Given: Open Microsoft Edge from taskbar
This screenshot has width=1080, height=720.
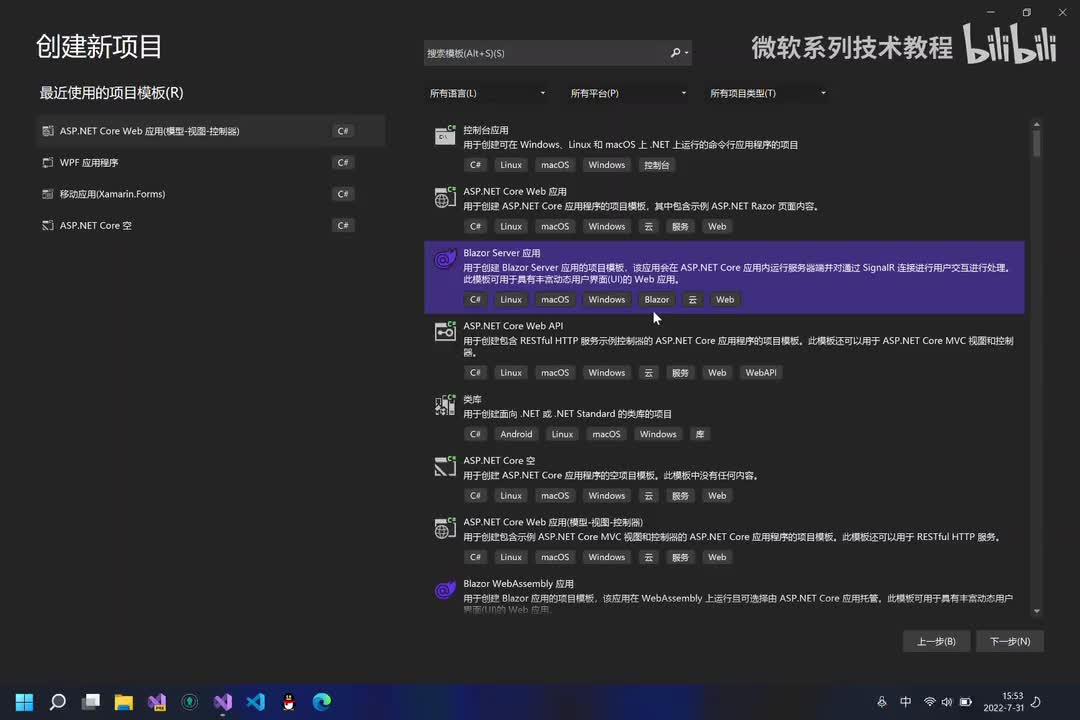Looking at the screenshot, I should pos(322,701).
